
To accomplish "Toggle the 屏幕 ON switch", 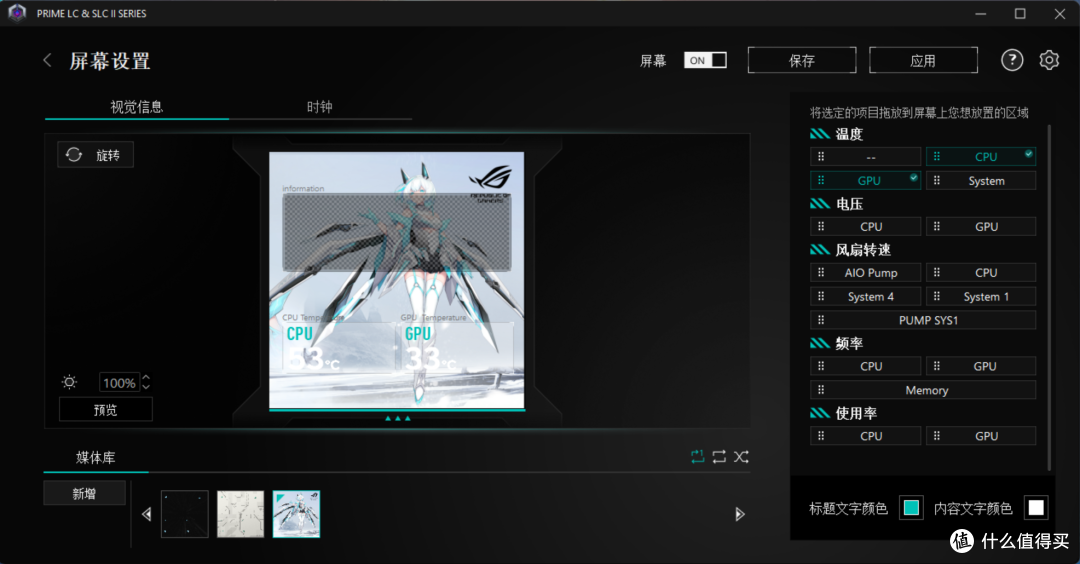I will pos(705,61).
